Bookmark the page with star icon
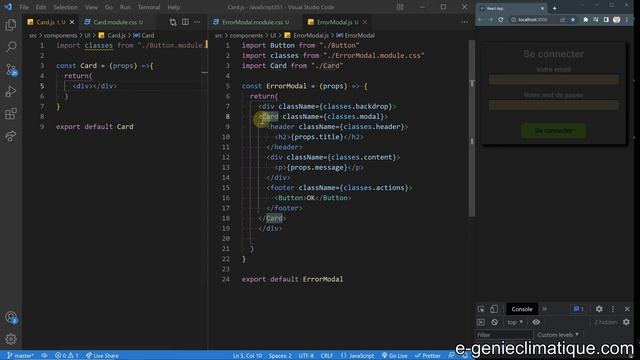The image size is (640, 360). [x=573, y=20]
